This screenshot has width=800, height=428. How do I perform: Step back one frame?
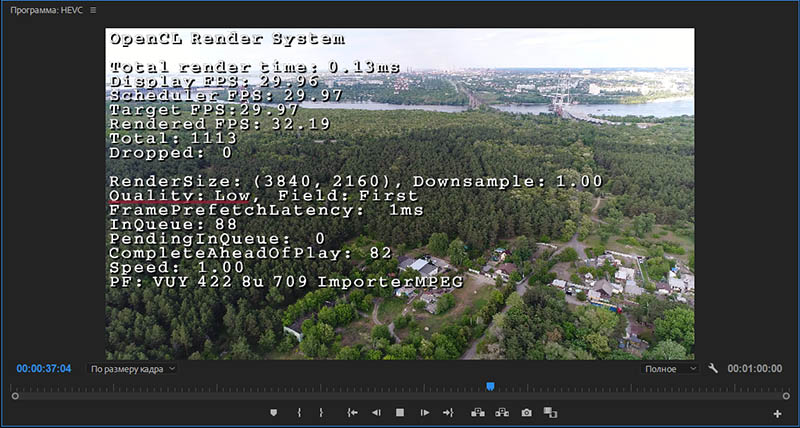[376, 413]
